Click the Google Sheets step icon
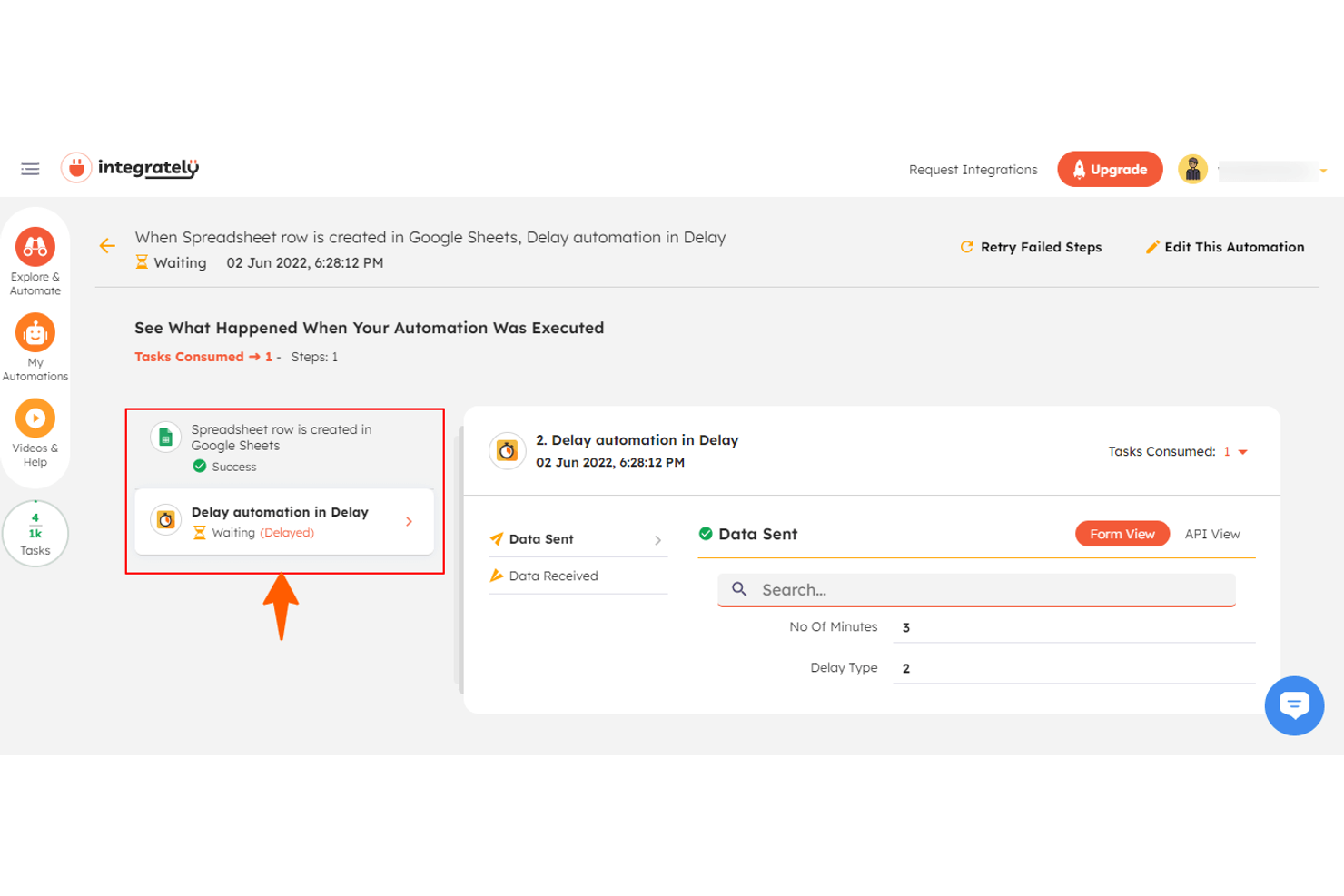The image size is (1344, 896). [164, 437]
